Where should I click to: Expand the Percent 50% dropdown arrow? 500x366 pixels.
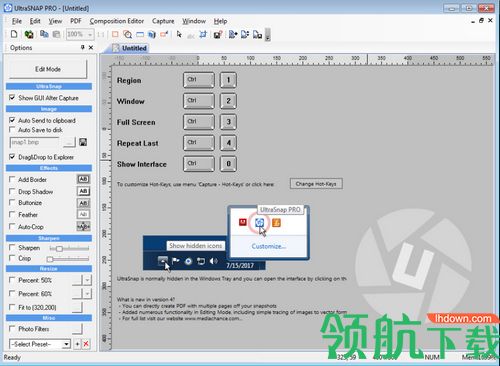coord(87,280)
